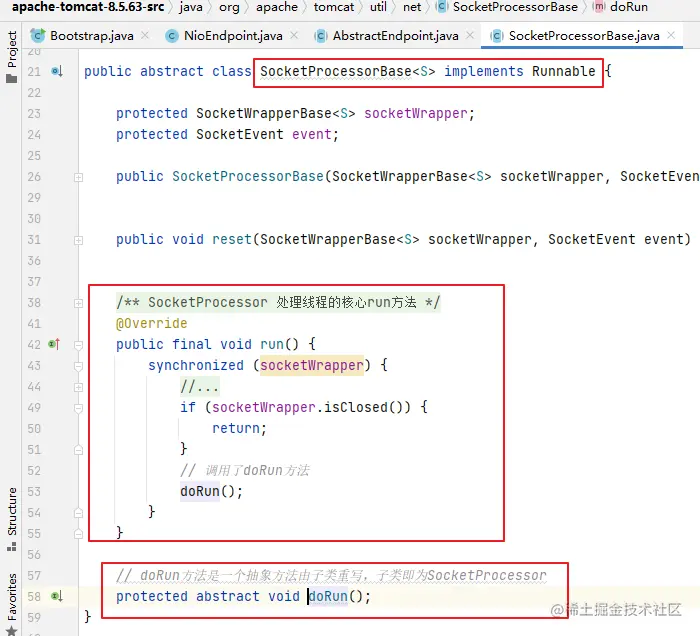The width and height of the screenshot is (700, 636).
Task: Expand the folded comment at line 44
Action: point(78,387)
